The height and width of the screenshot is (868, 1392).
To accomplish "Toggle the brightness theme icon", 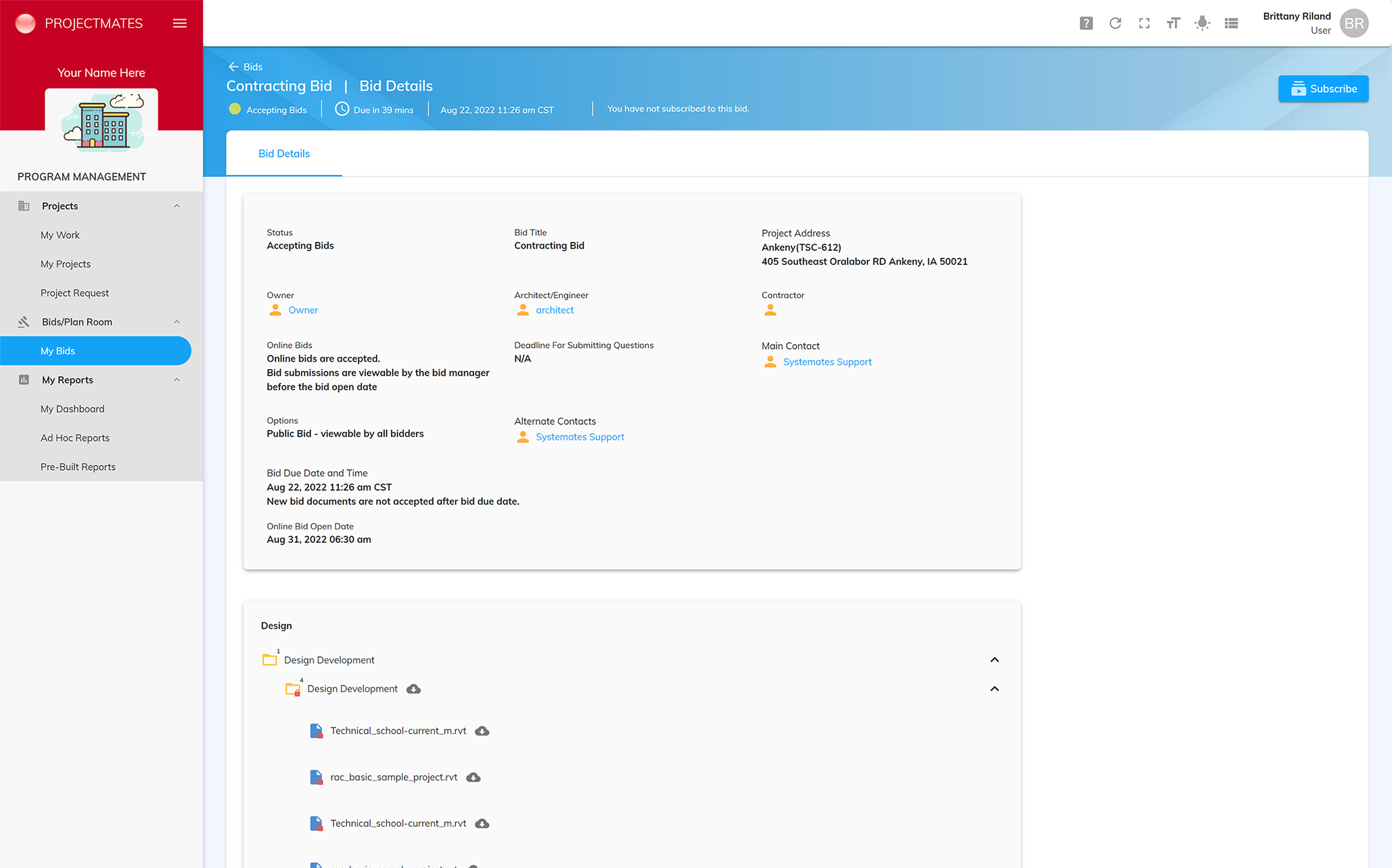I will point(1202,23).
